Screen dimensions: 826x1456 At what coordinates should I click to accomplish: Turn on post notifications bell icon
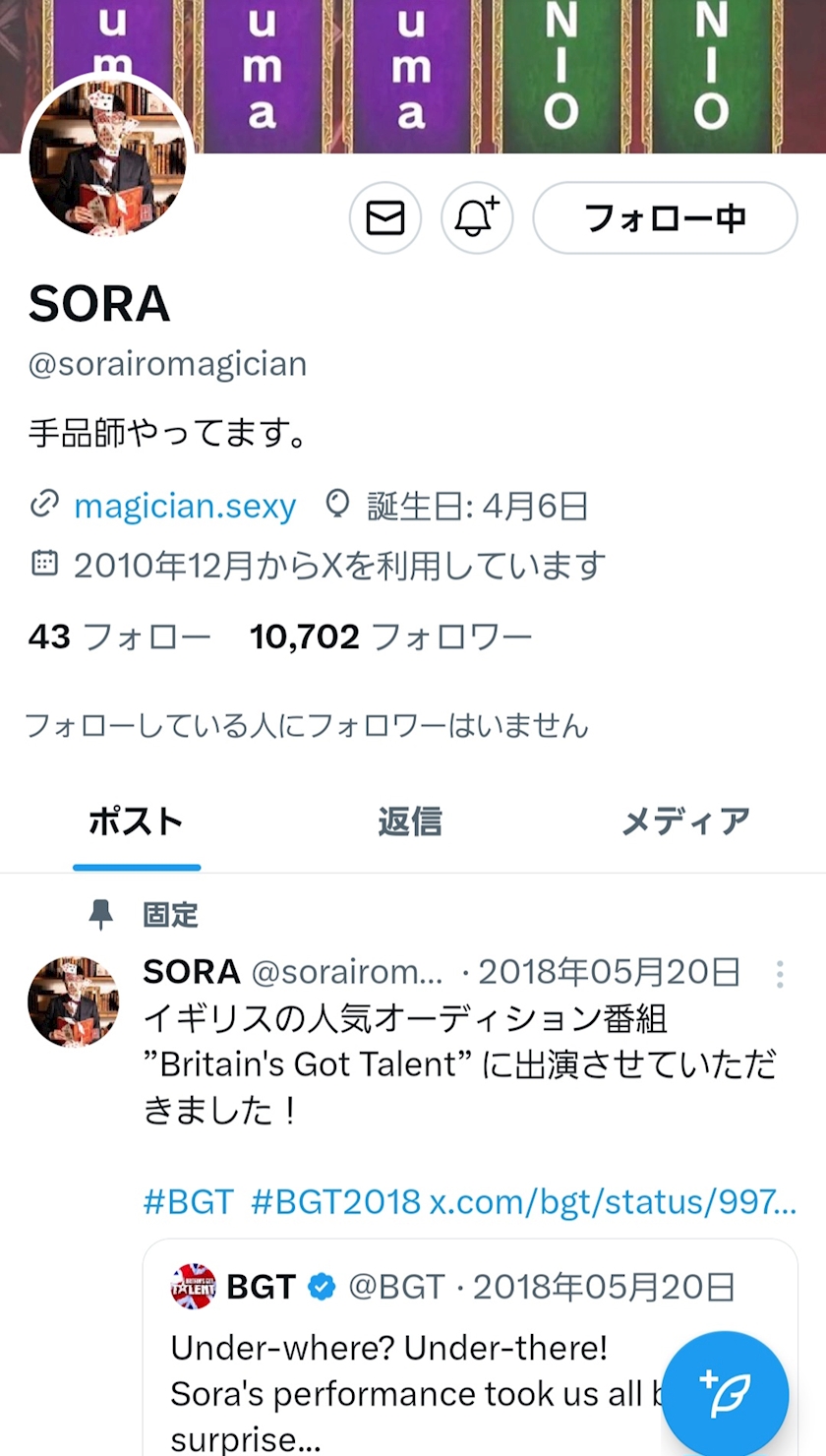pyautogui.click(x=477, y=218)
